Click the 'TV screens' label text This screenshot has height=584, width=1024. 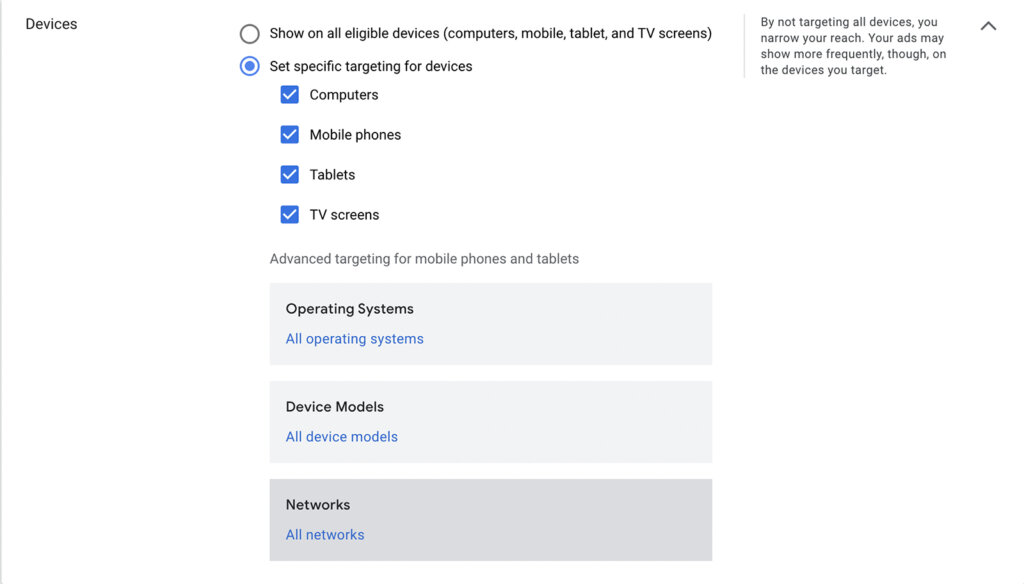(344, 215)
